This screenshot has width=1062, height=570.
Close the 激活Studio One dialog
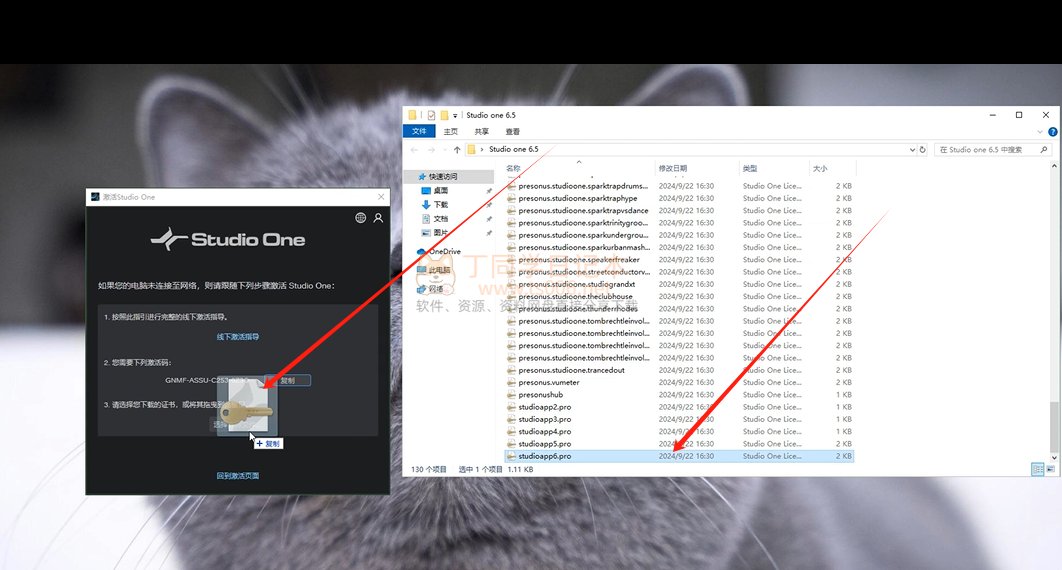click(381, 197)
